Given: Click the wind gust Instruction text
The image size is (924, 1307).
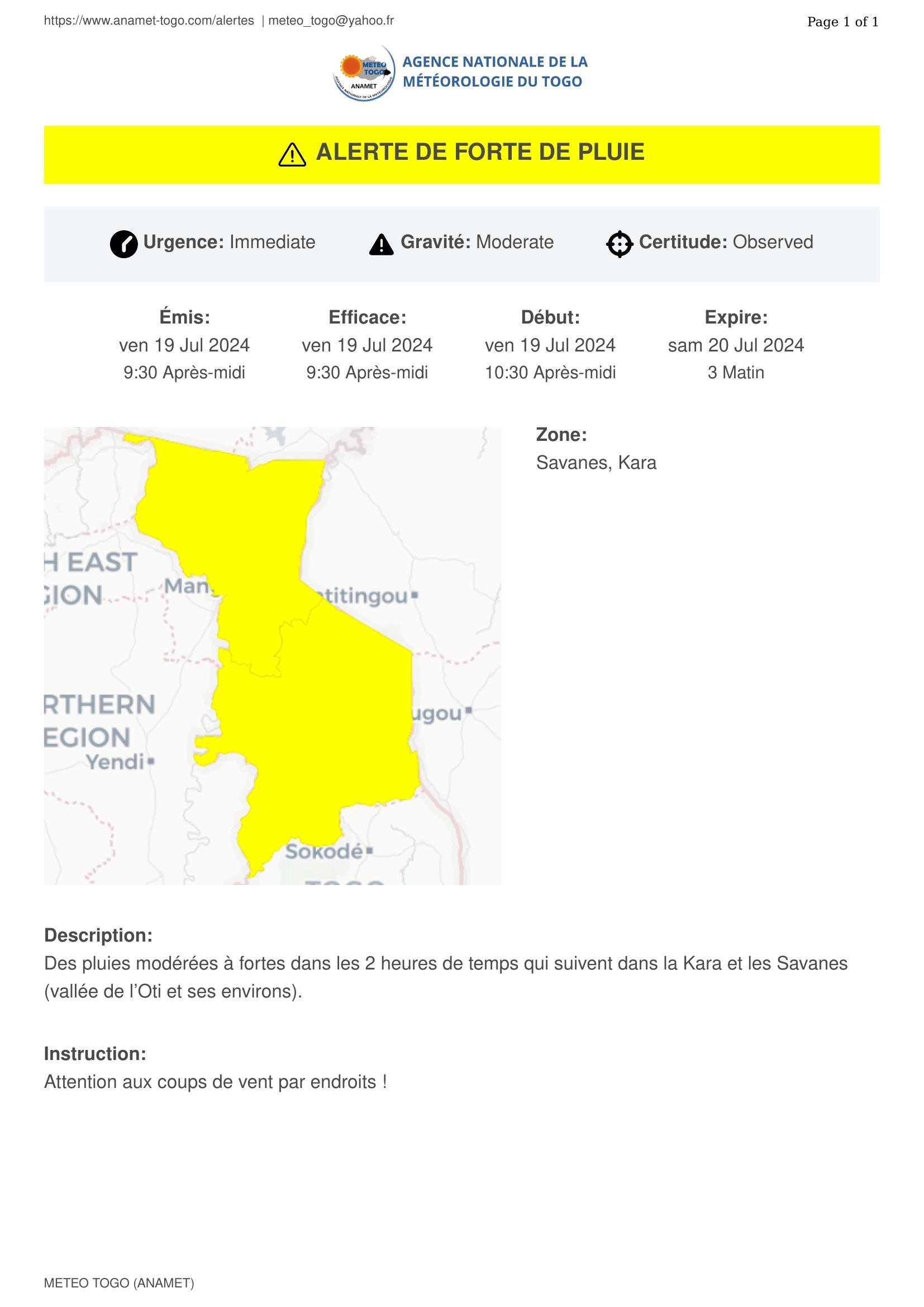Looking at the screenshot, I should pyautogui.click(x=216, y=1082).
